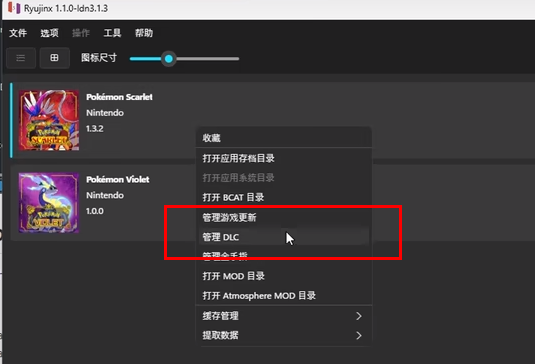Choose 打开 Atmosphere MOD 目录 entry
Image resolution: width=535 pixels, height=364 pixels.
click(x=284, y=295)
